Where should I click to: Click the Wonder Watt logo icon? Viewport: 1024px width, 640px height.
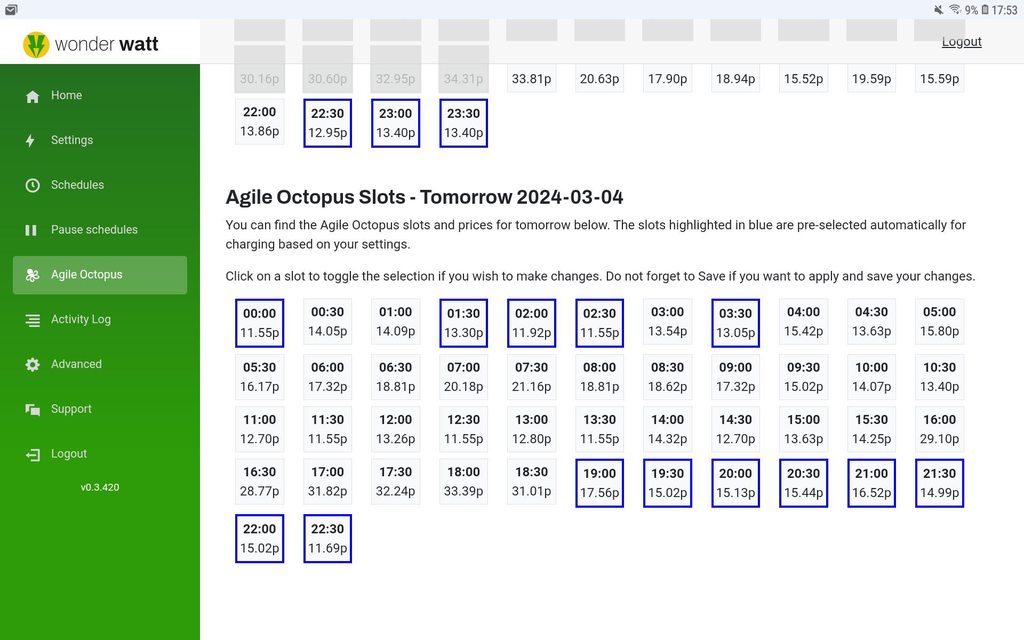click(x=36, y=45)
